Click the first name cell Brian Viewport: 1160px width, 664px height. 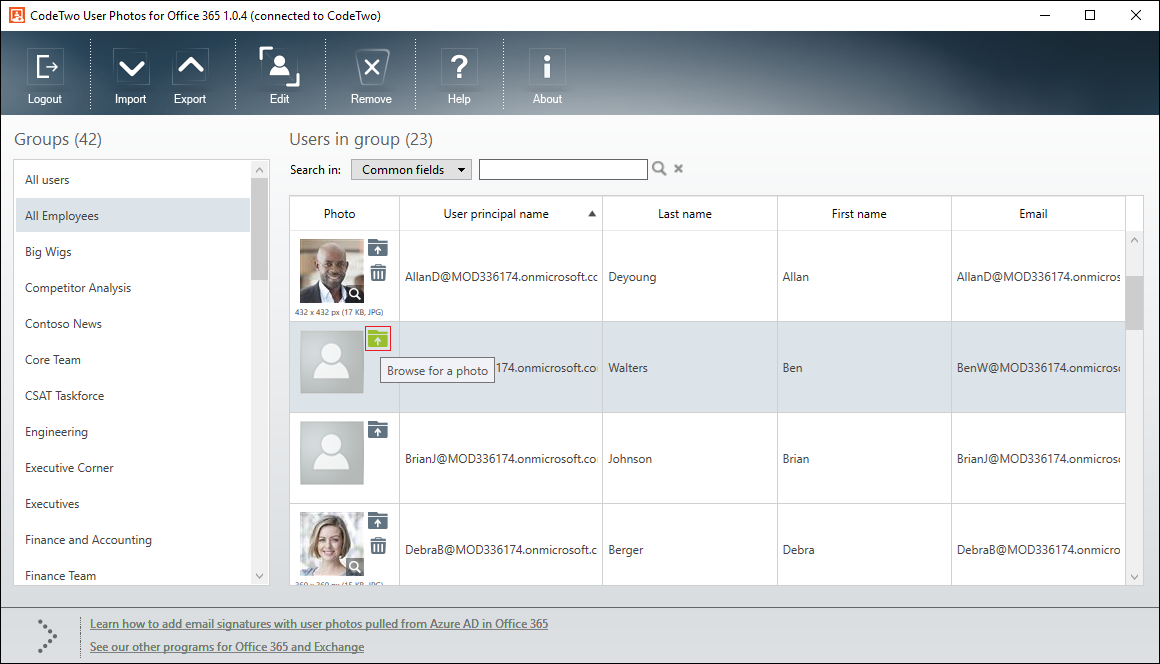[x=864, y=458]
